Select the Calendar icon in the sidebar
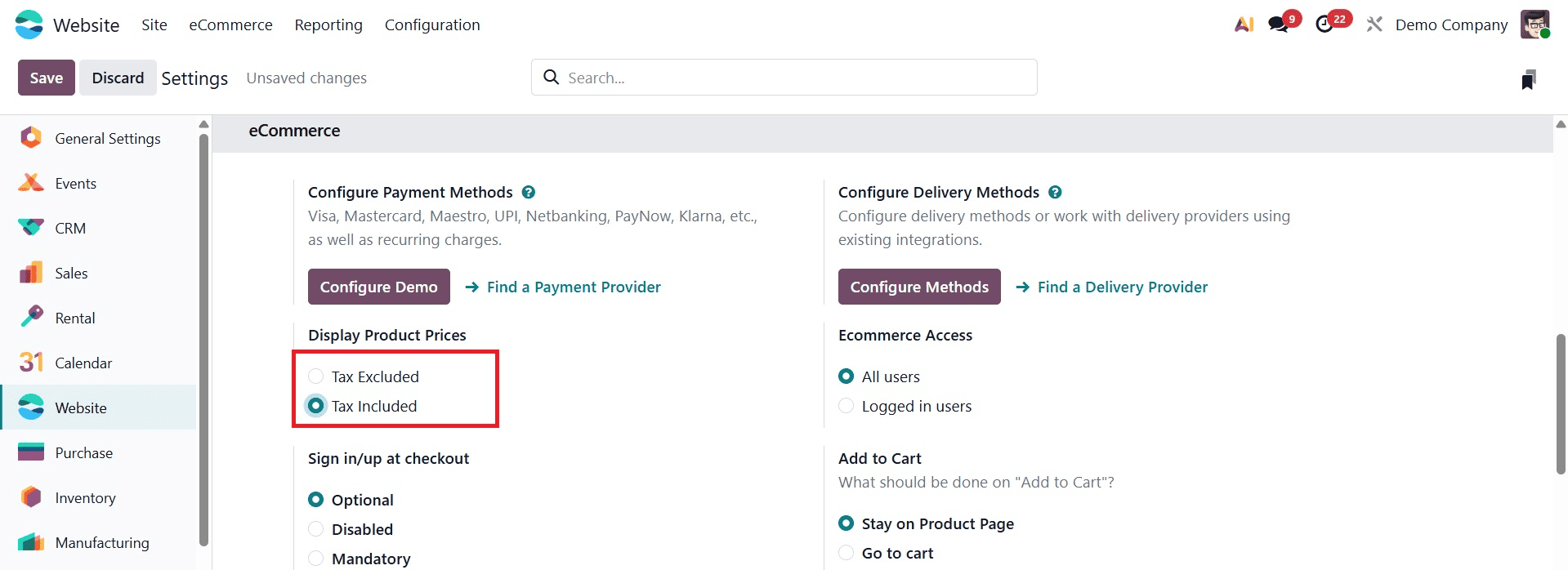Viewport: 1568px width, 570px height. pyautogui.click(x=30, y=362)
